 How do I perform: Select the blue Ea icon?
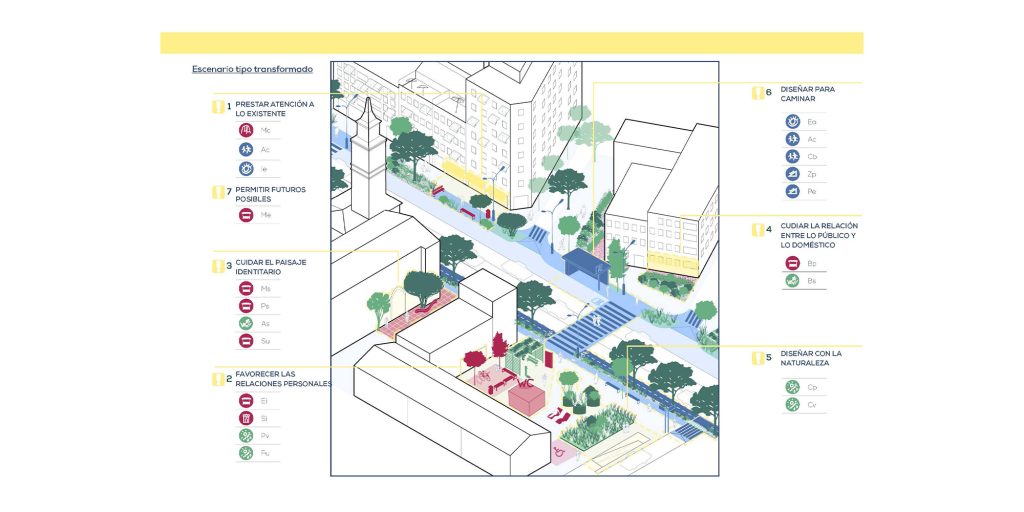point(792,121)
